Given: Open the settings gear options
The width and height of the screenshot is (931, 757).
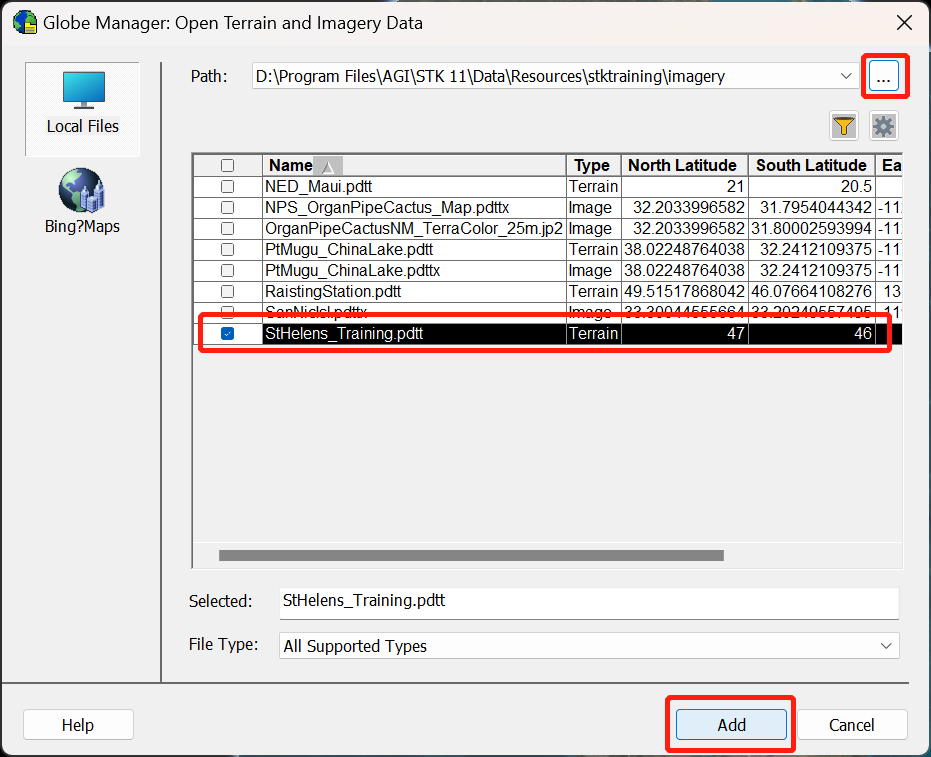Looking at the screenshot, I should [883, 125].
